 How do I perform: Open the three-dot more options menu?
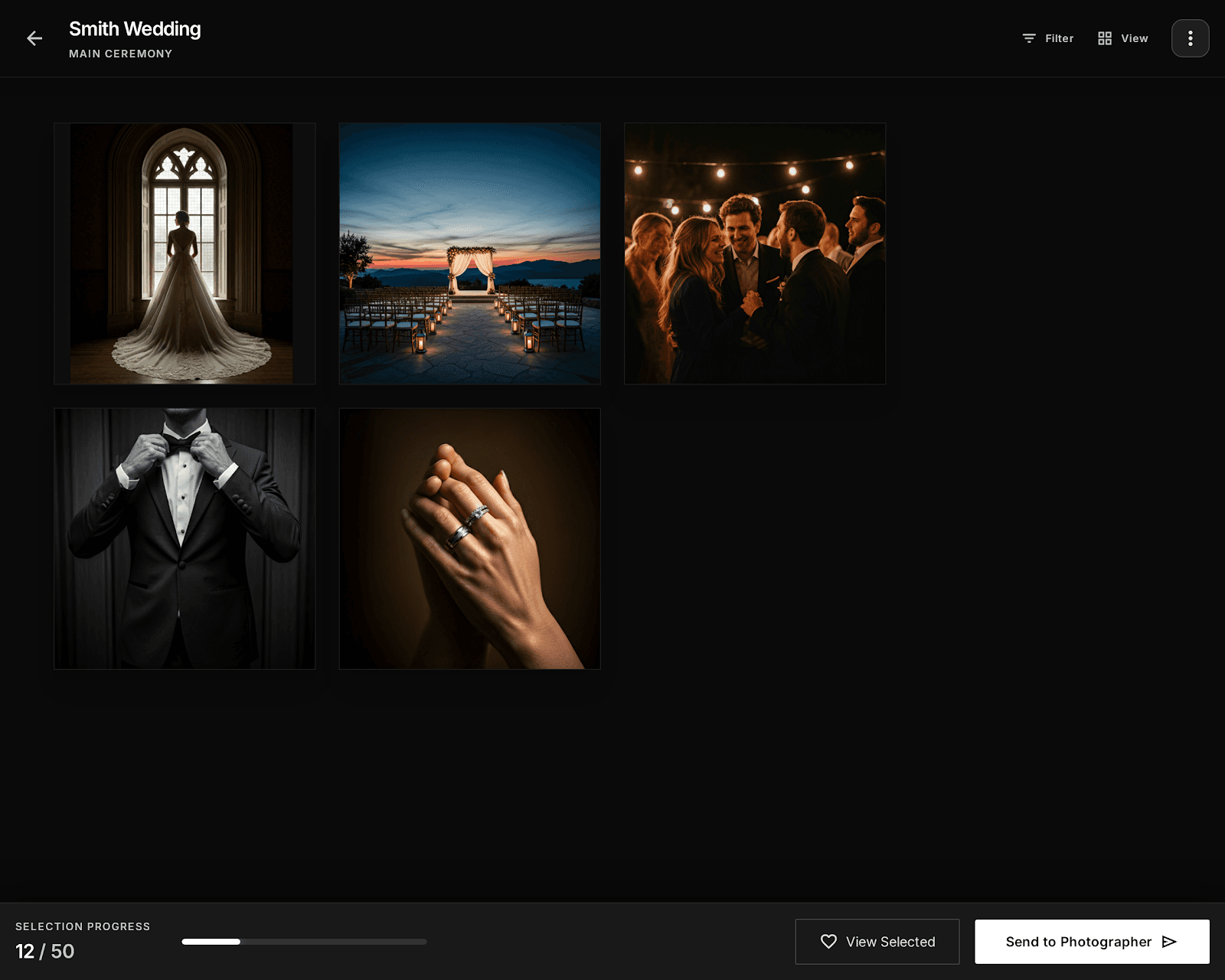1190,38
